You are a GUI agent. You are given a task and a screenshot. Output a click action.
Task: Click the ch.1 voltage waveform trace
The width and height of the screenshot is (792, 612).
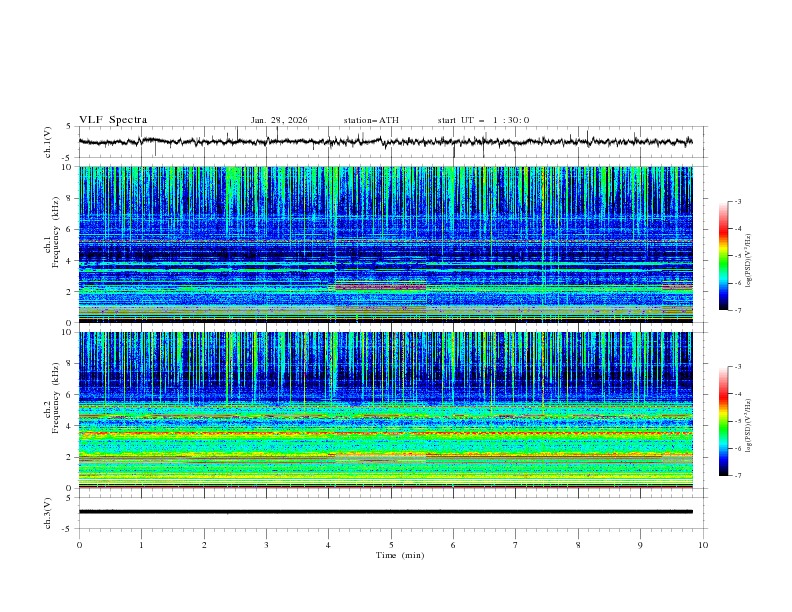click(385, 142)
